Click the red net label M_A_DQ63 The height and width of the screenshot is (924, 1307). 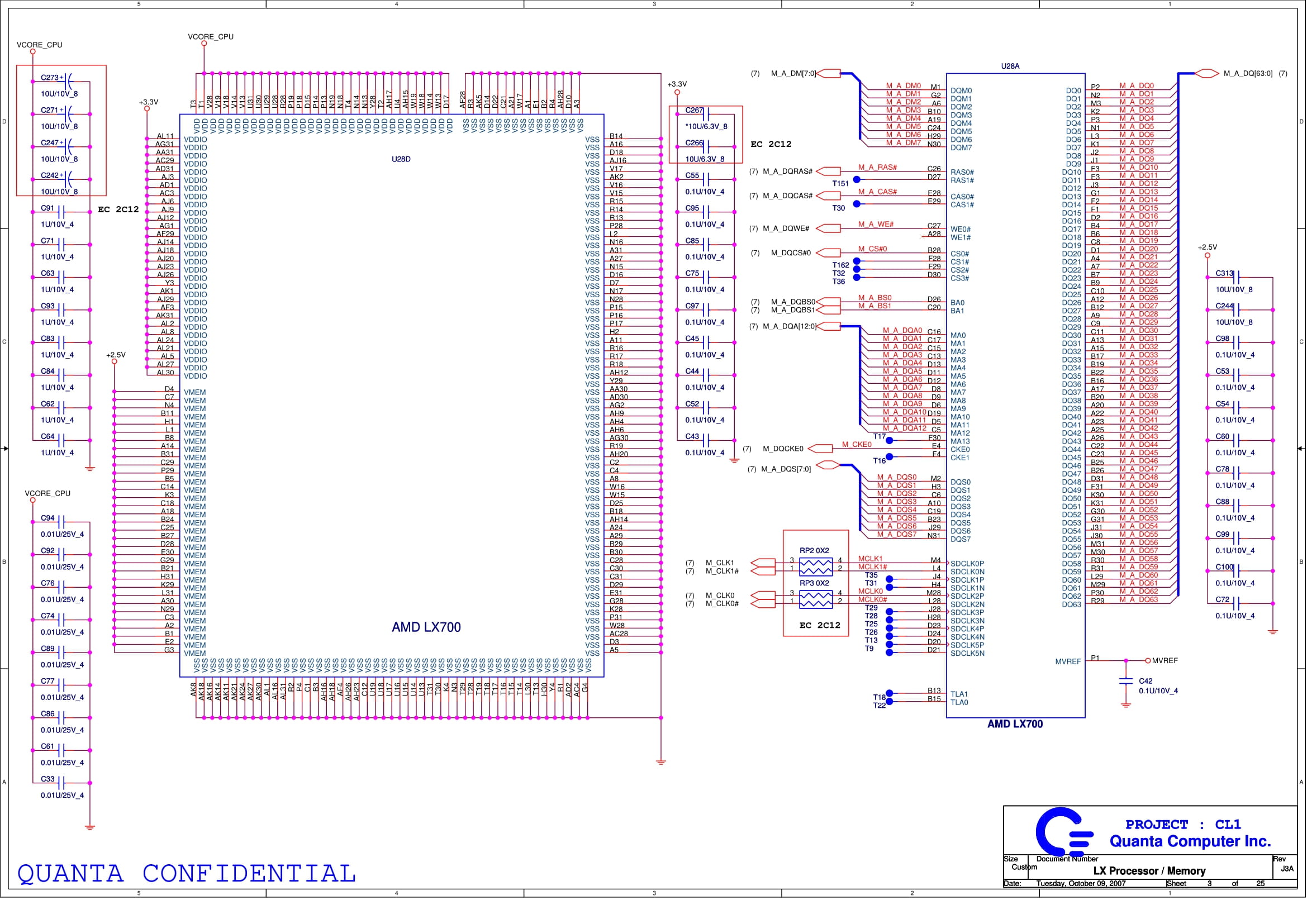point(1138,599)
